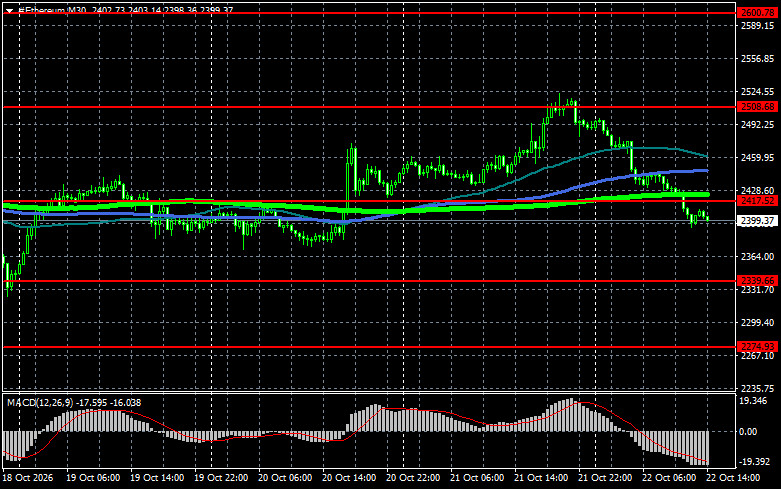Click the 18 Oct 2026 date label

[x=27, y=478]
